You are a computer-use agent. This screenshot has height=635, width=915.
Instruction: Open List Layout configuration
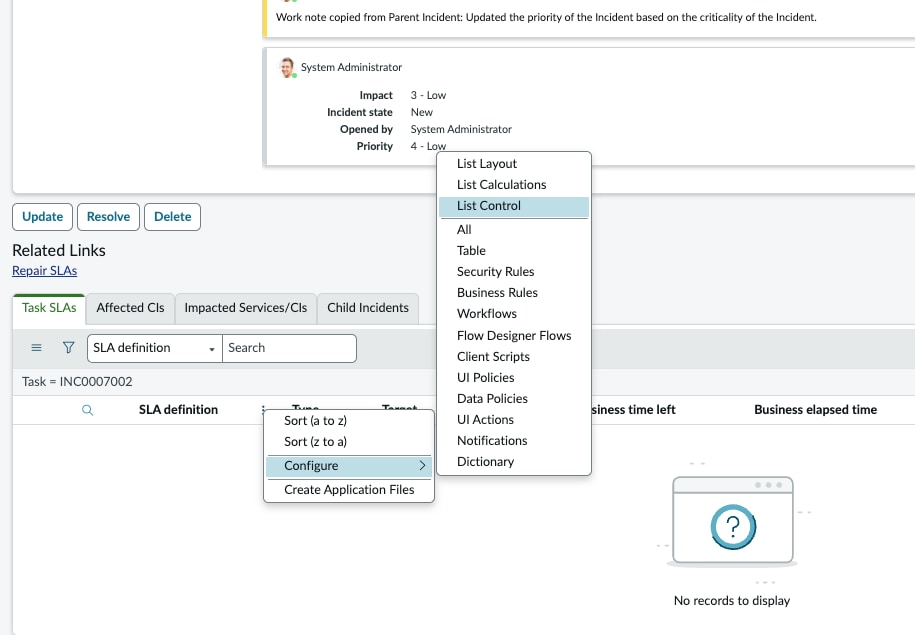[x=487, y=164]
